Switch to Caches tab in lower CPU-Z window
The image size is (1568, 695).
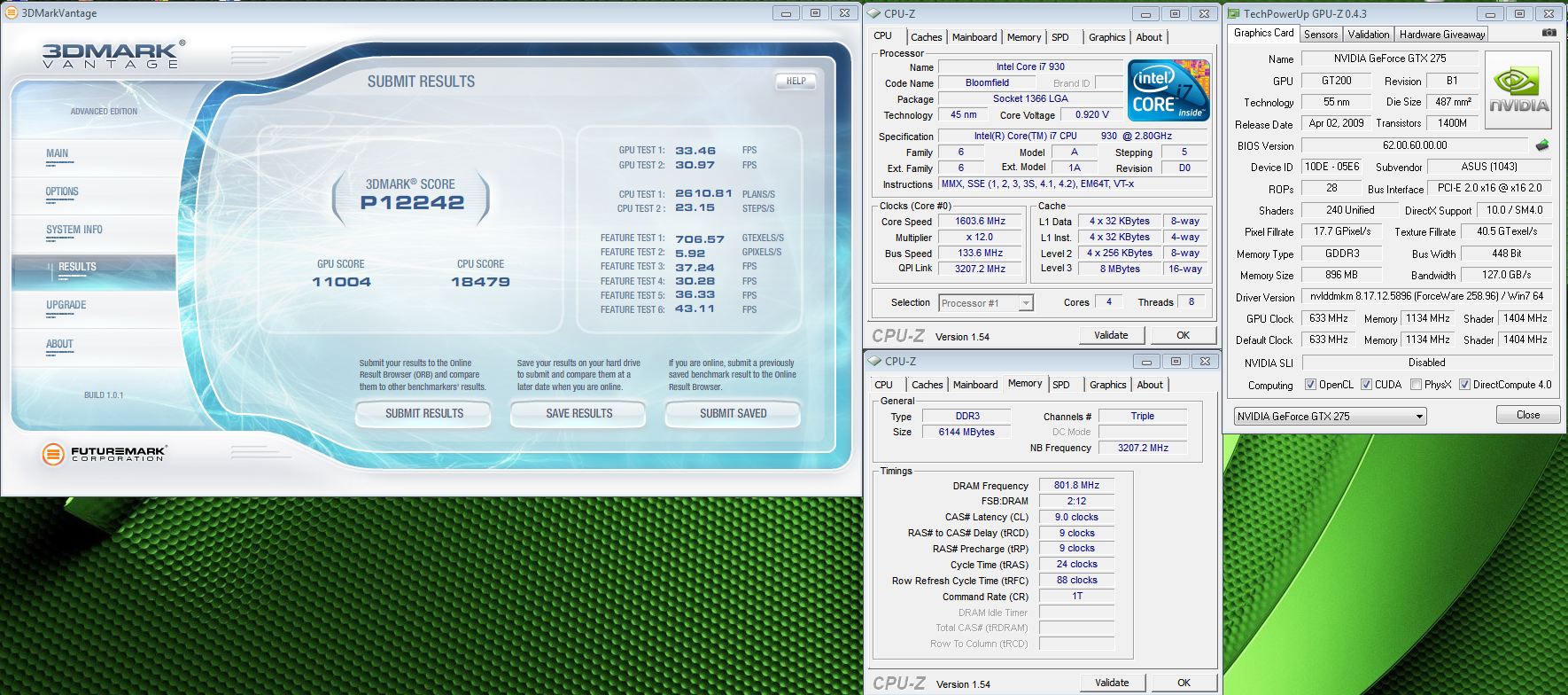pyautogui.click(x=928, y=385)
